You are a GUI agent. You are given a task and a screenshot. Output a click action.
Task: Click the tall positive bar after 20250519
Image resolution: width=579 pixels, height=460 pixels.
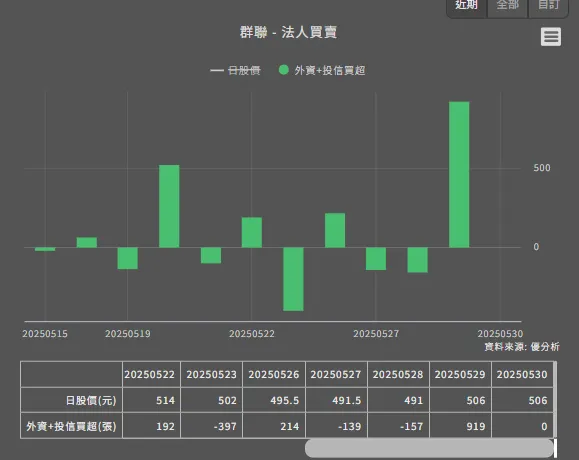(x=169, y=206)
